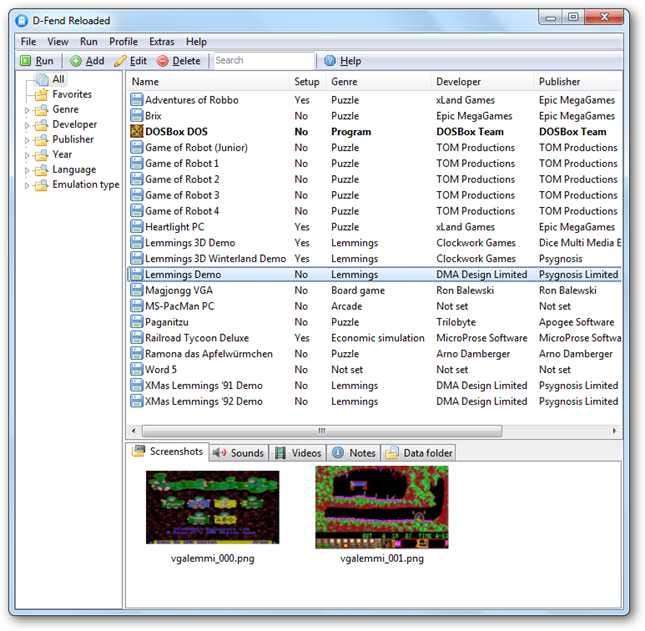Viewport: 645px width, 631px height.
Task: Click the horizontal scrollbar of game list
Action: click(320, 431)
